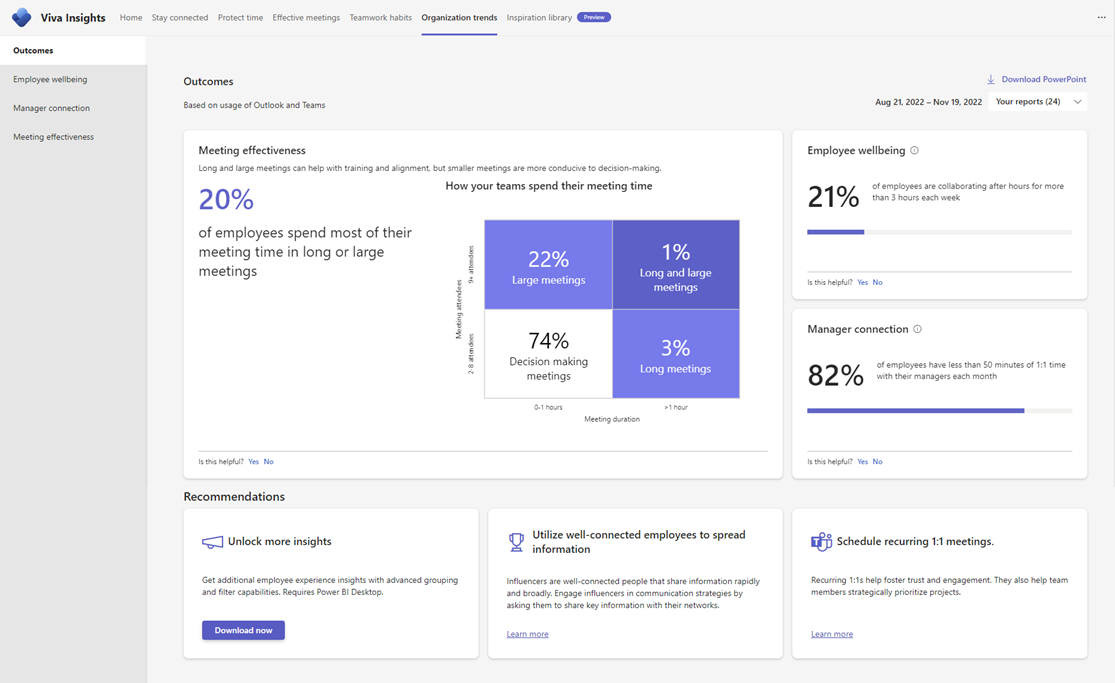Click the 'Based on usage of Outlook and Teams' text

(255, 105)
